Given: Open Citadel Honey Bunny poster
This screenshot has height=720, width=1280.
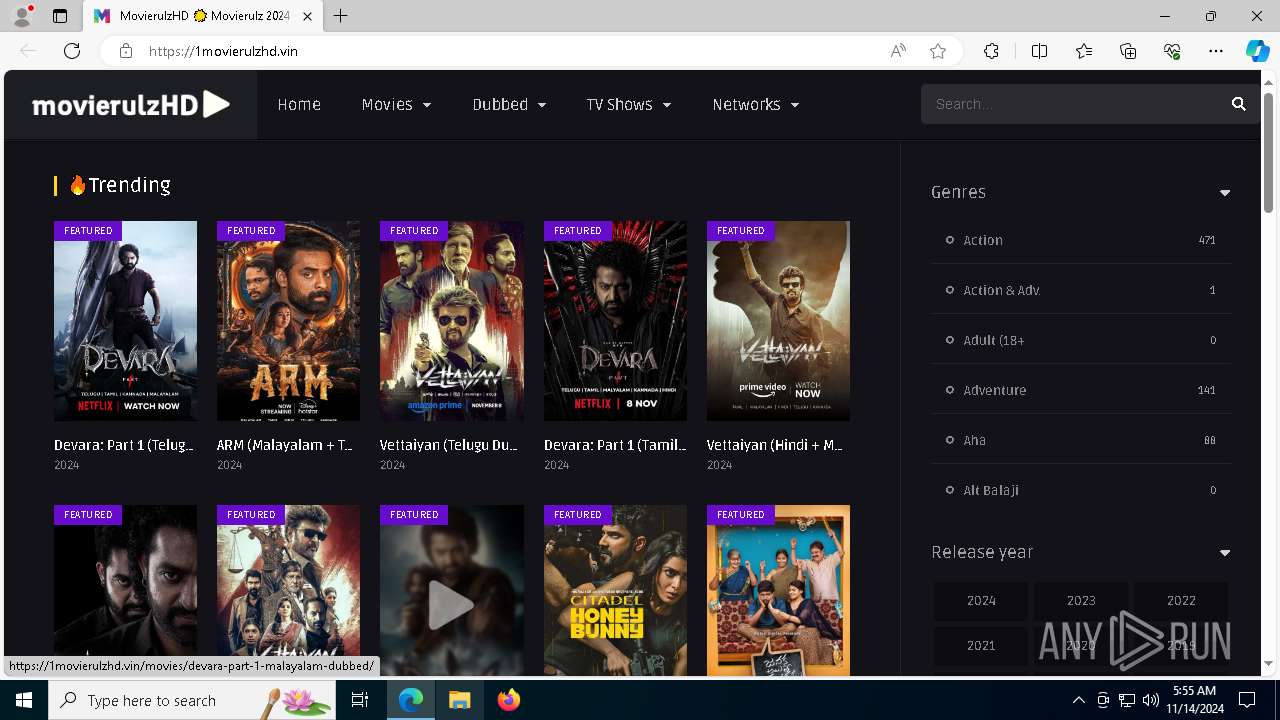Looking at the screenshot, I should (x=615, y=590).
